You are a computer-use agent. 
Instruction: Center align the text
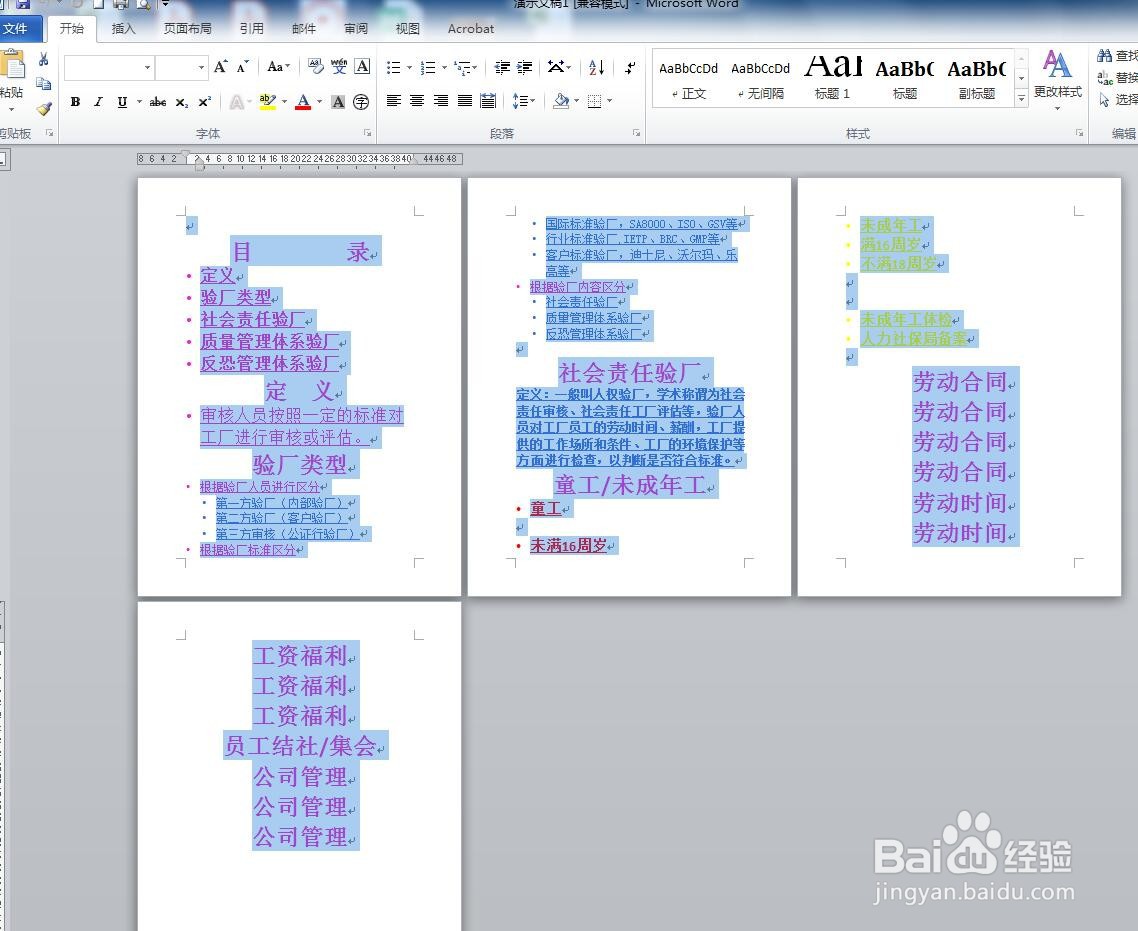click(x=417, y=101)
